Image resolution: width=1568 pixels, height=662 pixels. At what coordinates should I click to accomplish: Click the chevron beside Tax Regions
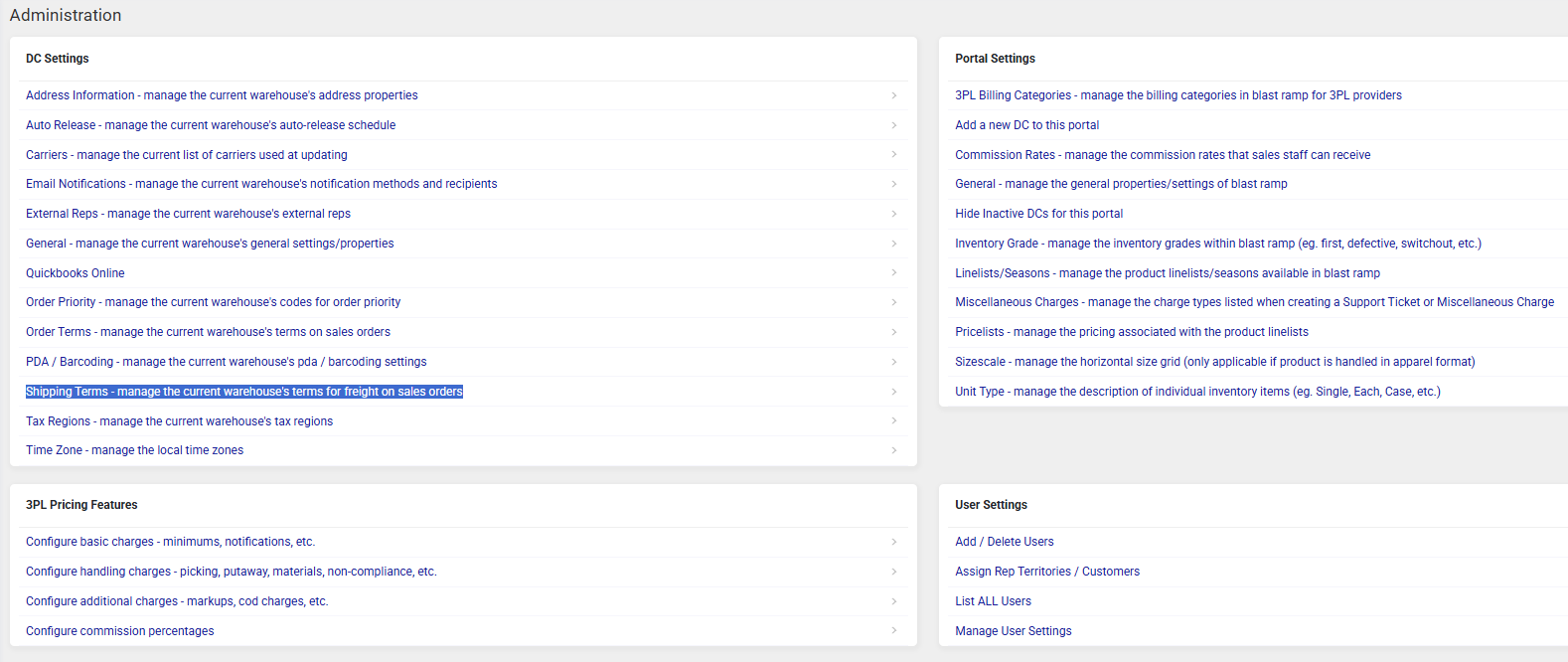coord(894,421)
